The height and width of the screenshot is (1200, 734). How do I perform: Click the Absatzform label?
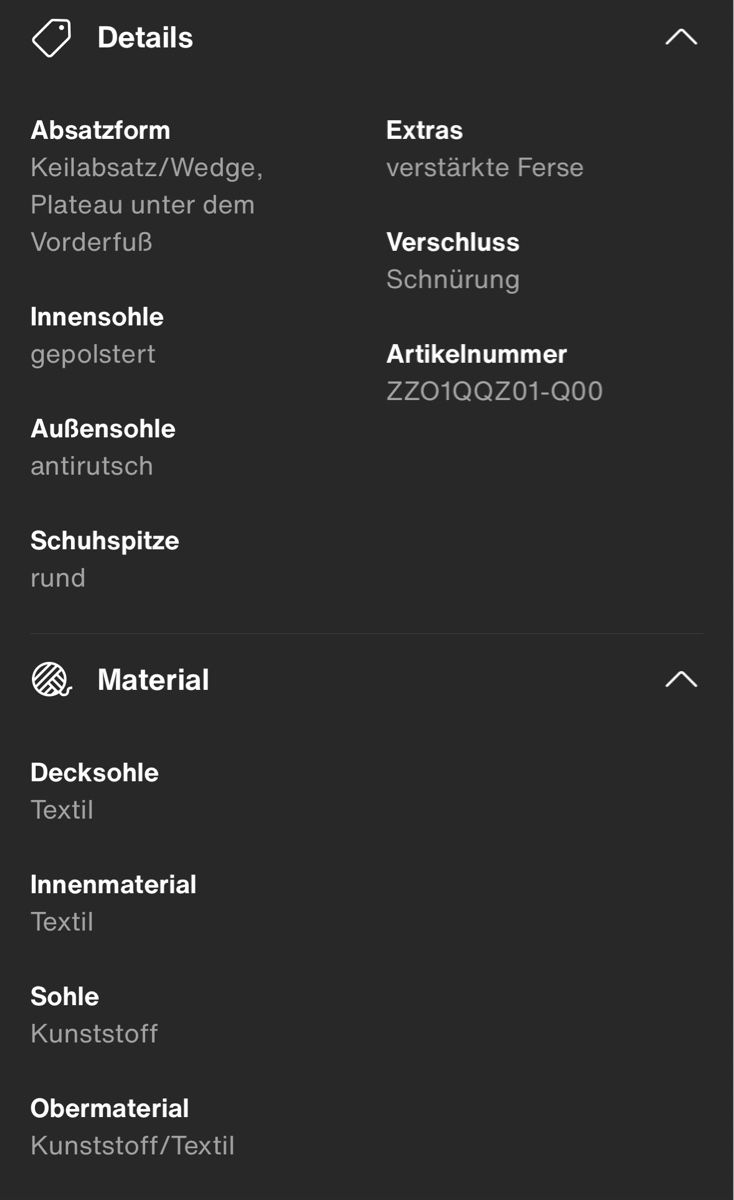point(100,130)
